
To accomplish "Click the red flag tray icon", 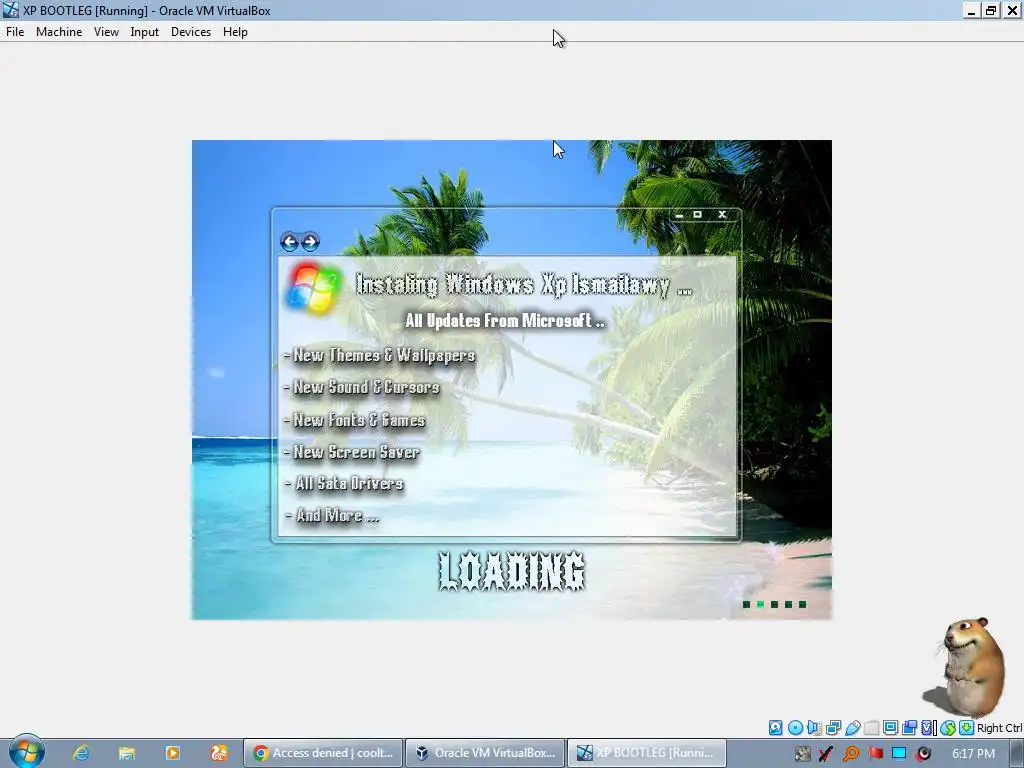I will (875, 754).
